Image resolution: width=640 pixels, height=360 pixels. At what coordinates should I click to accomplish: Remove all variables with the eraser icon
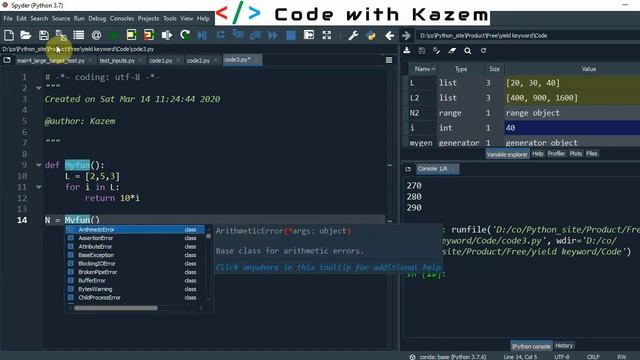click(452, 51)
